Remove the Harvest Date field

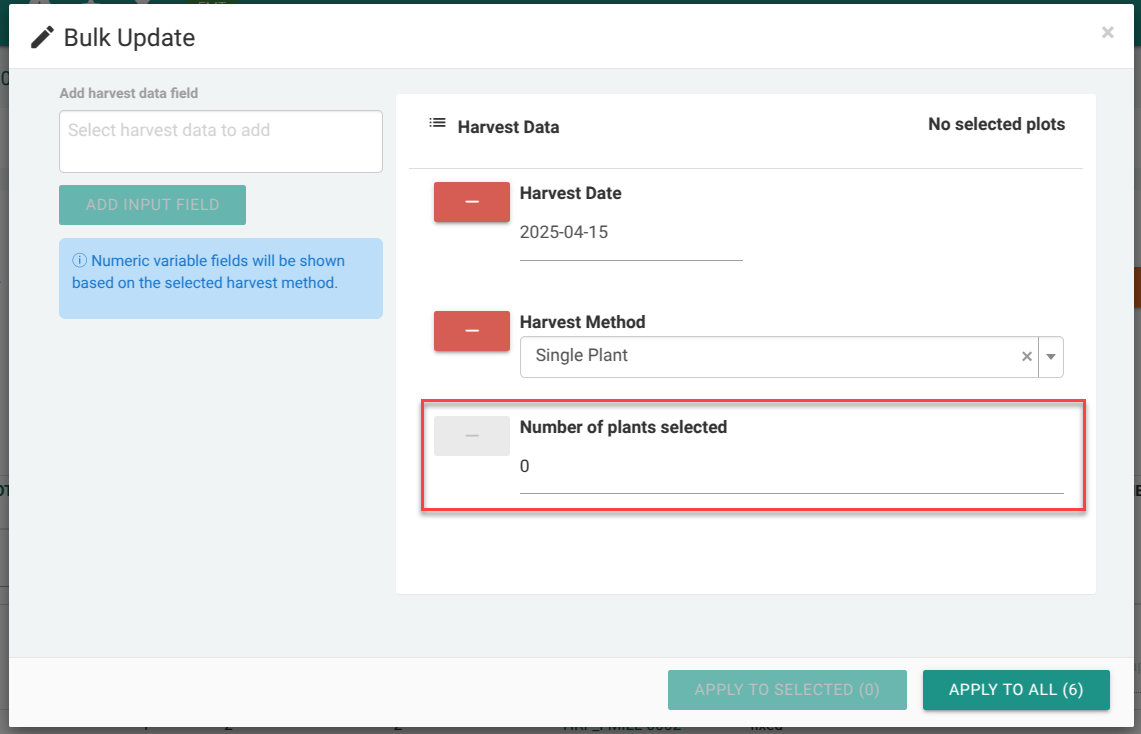coord(472,202)
